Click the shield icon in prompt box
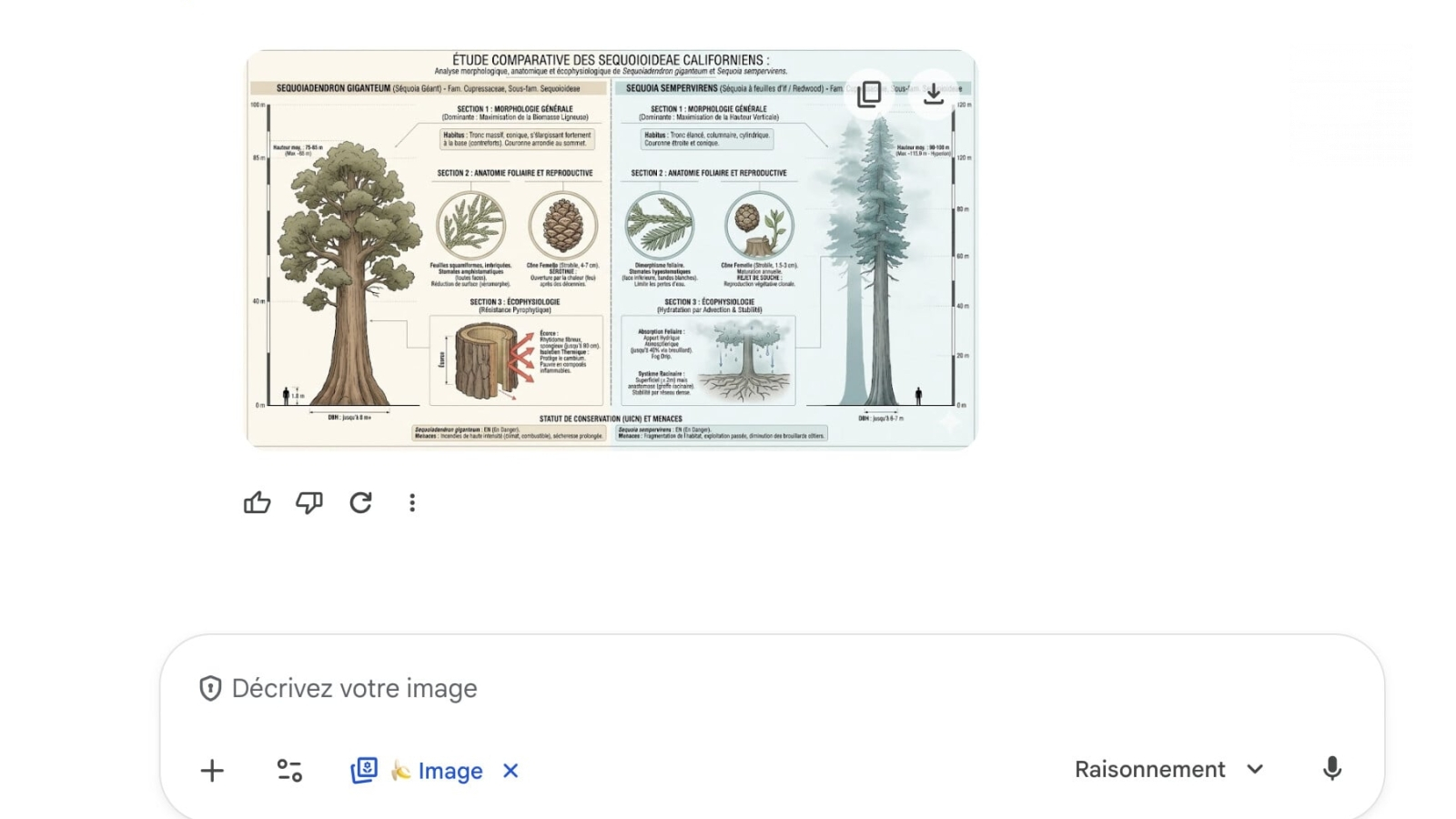This screenshot has width=1456, height=819. [210, 688]
